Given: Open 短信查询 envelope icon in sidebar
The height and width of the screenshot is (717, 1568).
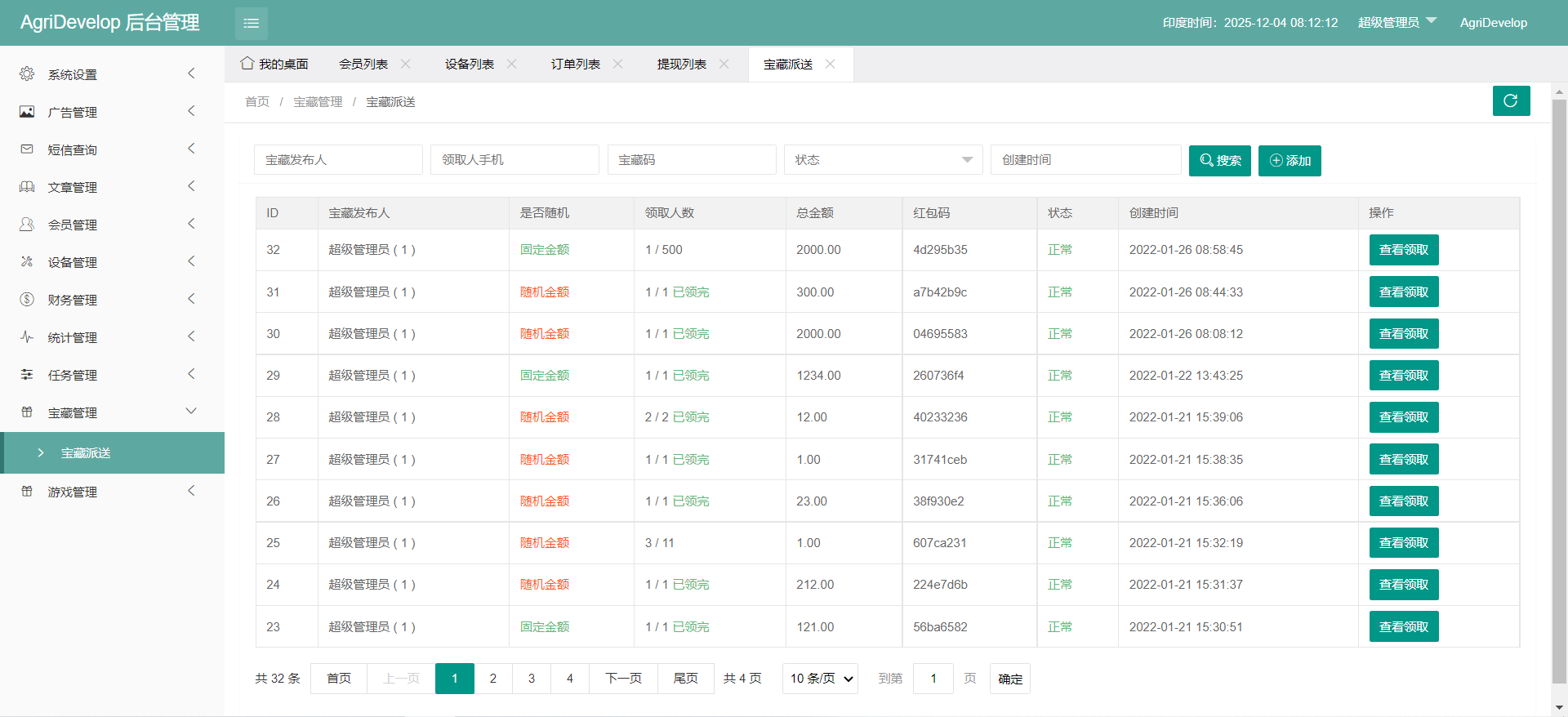Looking at the screenshot, I should coord(27,149).
